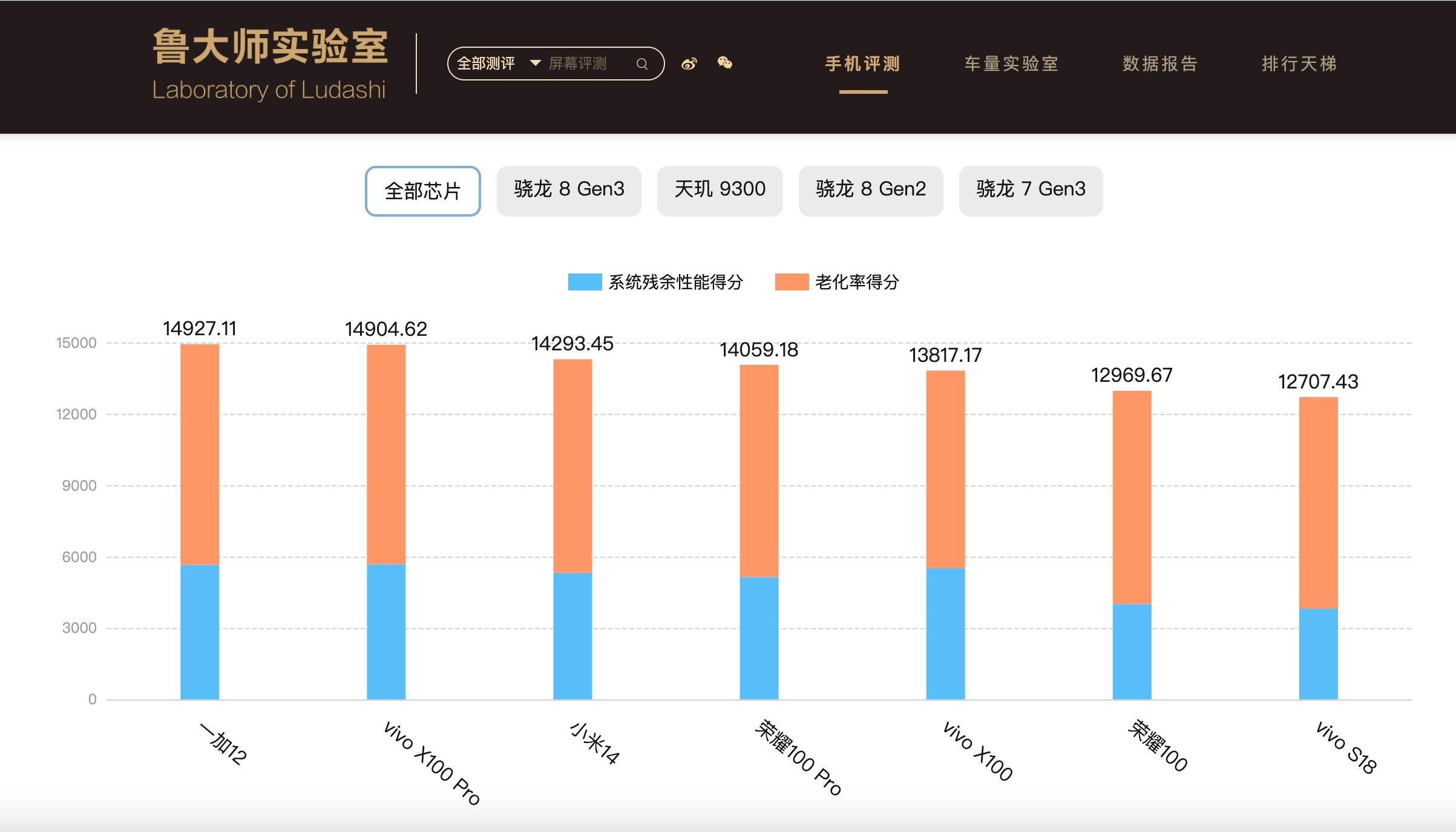Click the 荣耀100 axis label
Viewport: 1456px width, 832px height.
(1158, 745)
